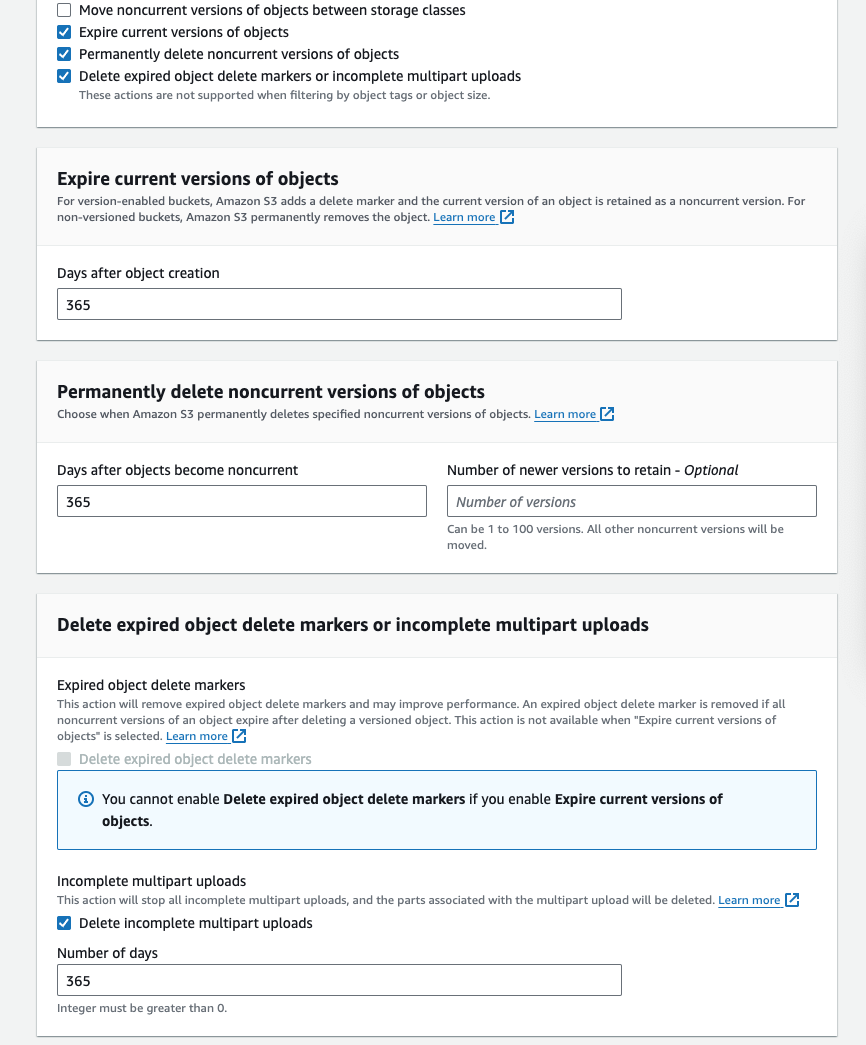
Task: Click the Expire current versions of objects checkbox label
Action: point(184,32)
